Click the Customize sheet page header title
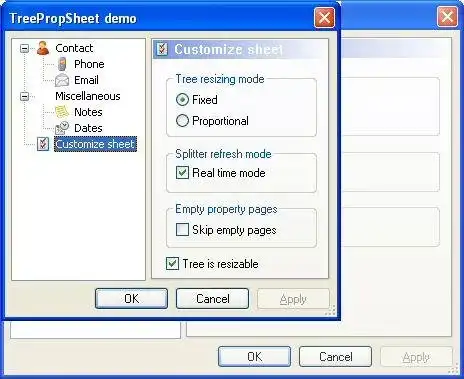Screen dimensions: 464x379 click(229, 49)
